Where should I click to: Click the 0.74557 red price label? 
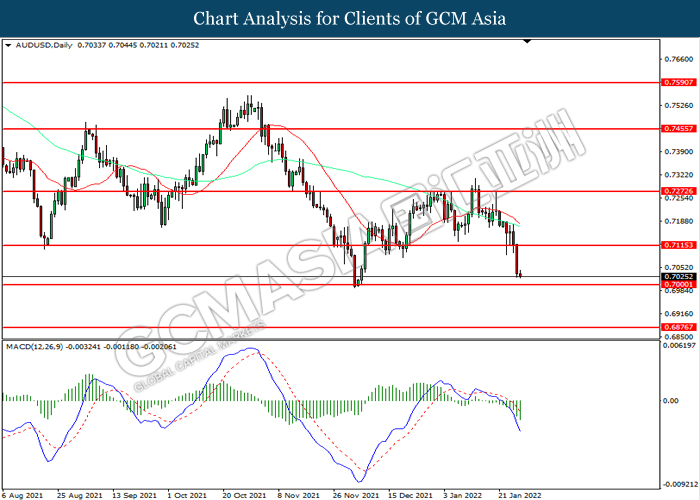tap(679, 129)
